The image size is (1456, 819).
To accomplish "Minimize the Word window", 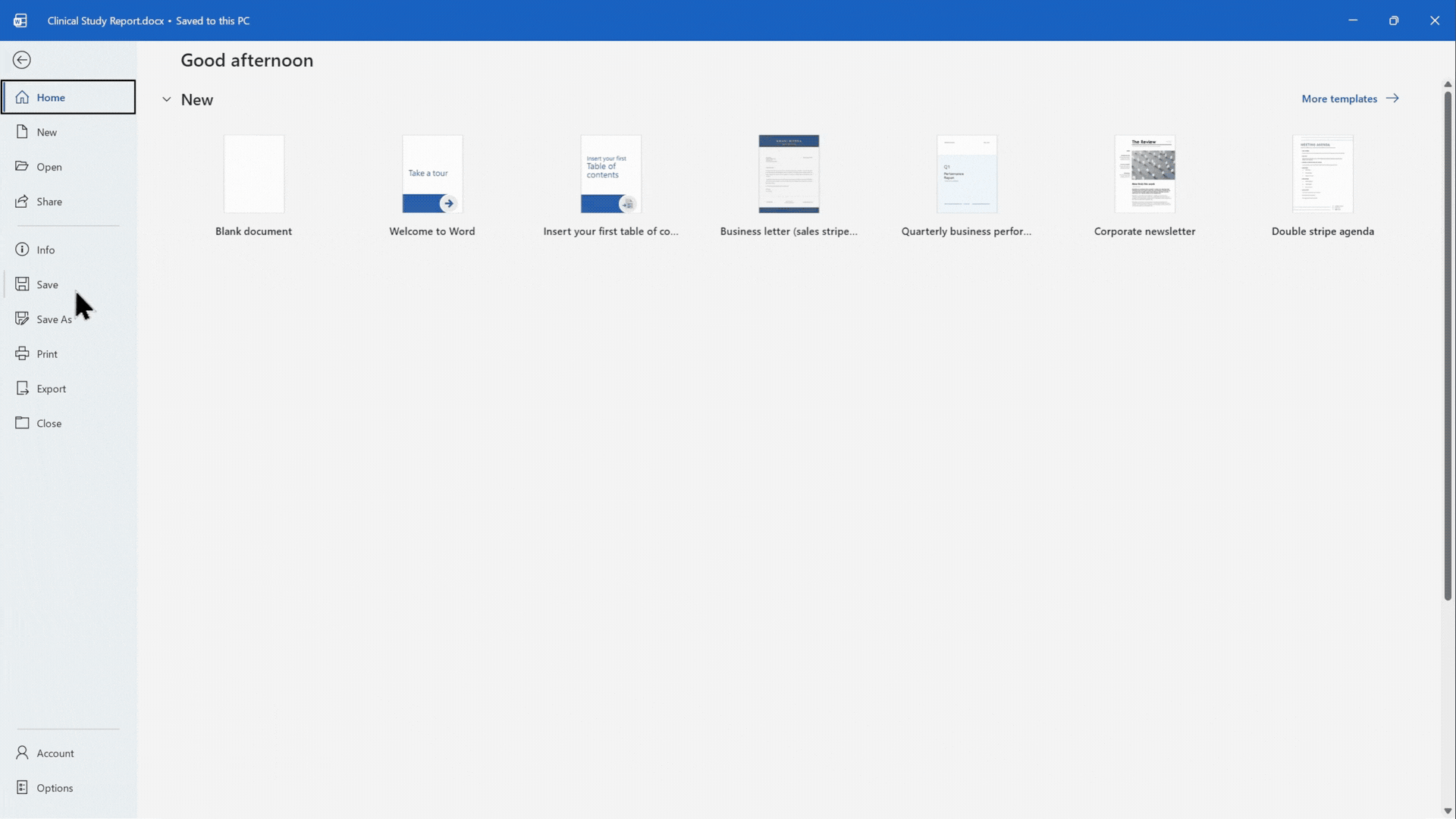I will click(1353, 20).
